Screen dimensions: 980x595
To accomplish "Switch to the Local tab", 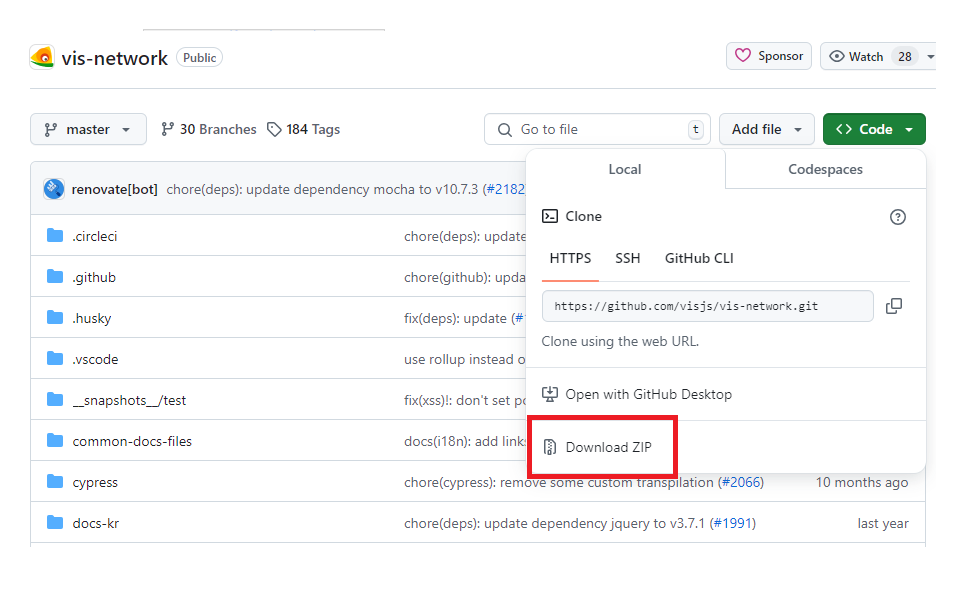I will pos(625,169).
